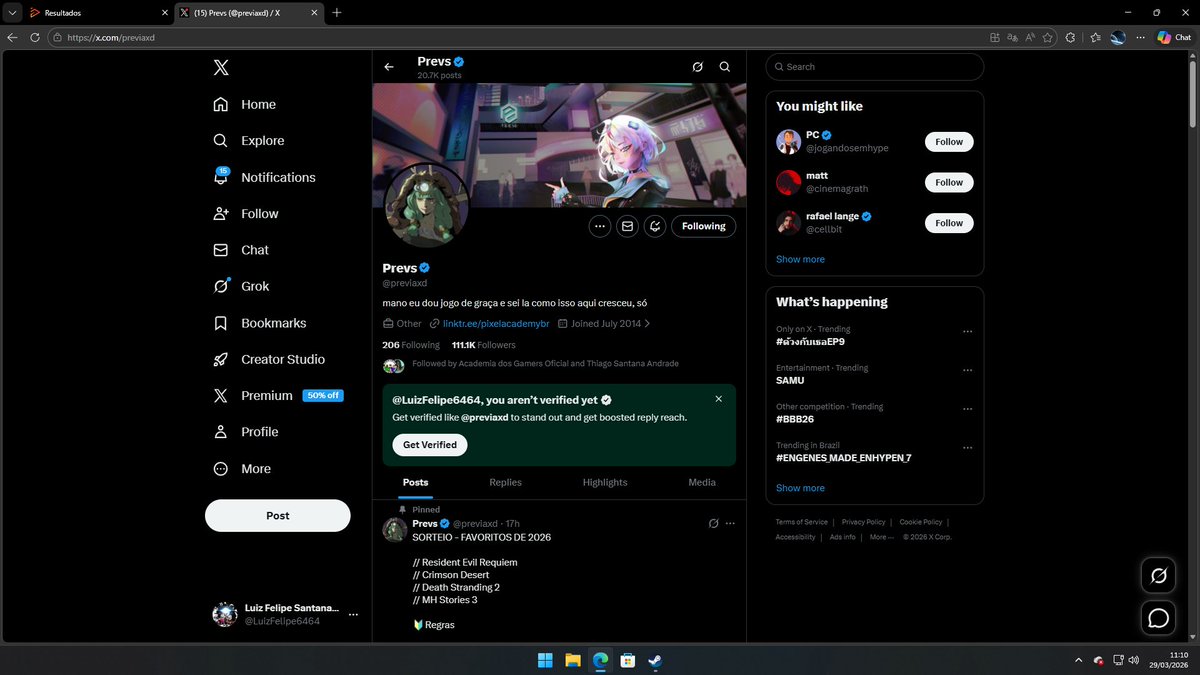Open account menu for Luiz Felipe Santana
Screen dimensions: 1200x675
285,614
